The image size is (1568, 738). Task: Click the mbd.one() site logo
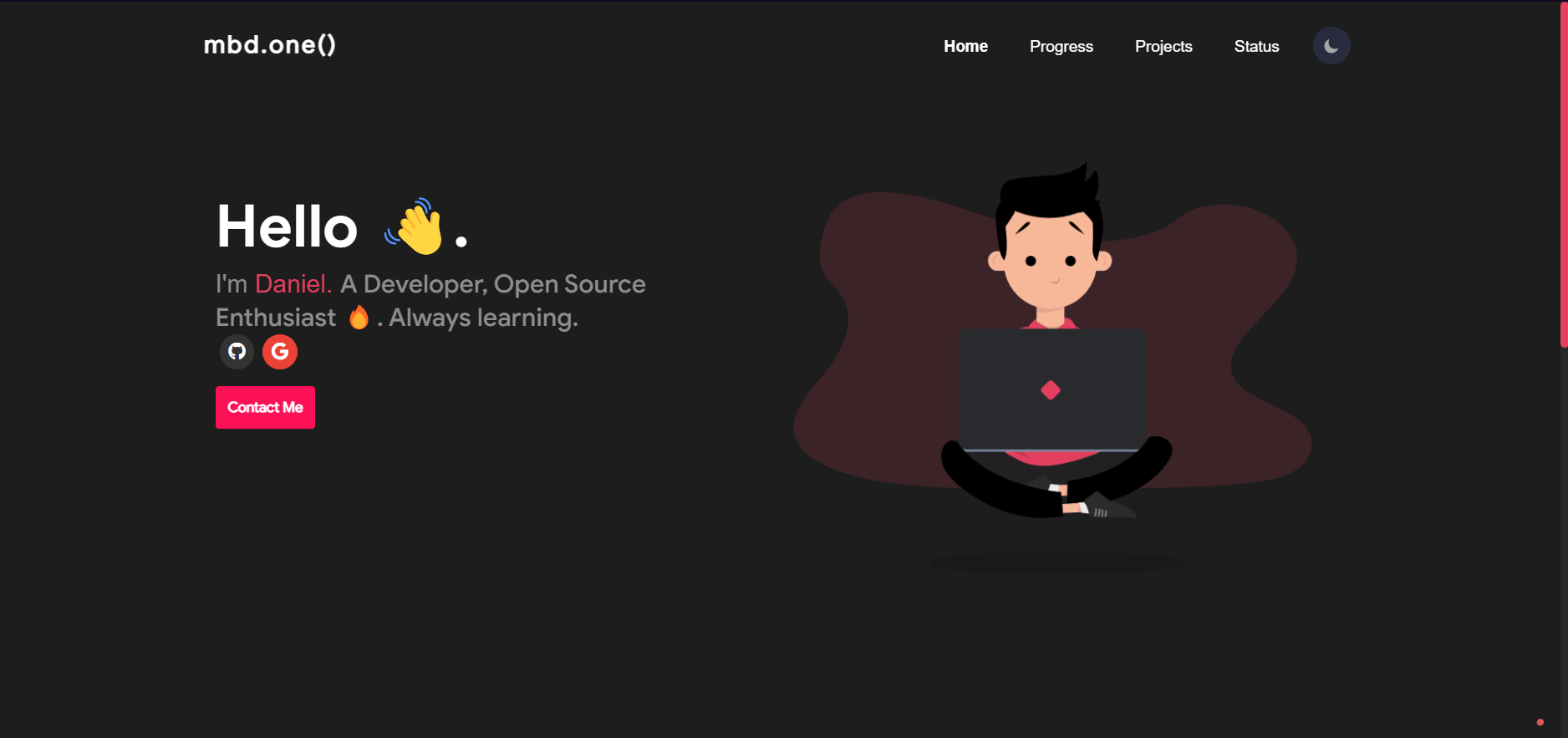point(269,44)
